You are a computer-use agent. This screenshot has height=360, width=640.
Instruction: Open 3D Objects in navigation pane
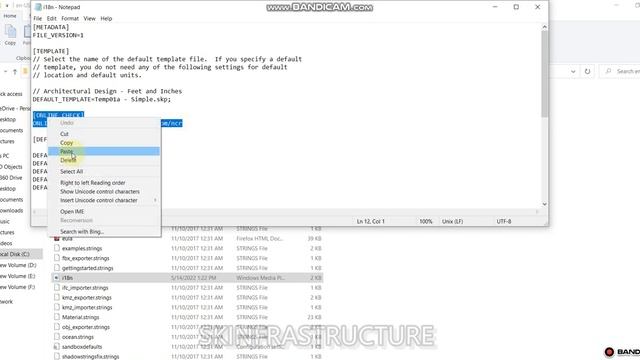[x=11, y=167]
